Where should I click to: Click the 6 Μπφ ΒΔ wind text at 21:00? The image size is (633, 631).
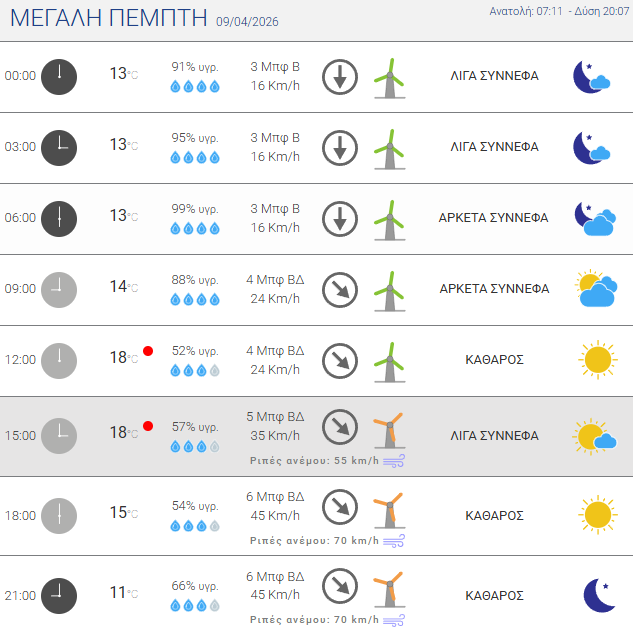[275, 577]
